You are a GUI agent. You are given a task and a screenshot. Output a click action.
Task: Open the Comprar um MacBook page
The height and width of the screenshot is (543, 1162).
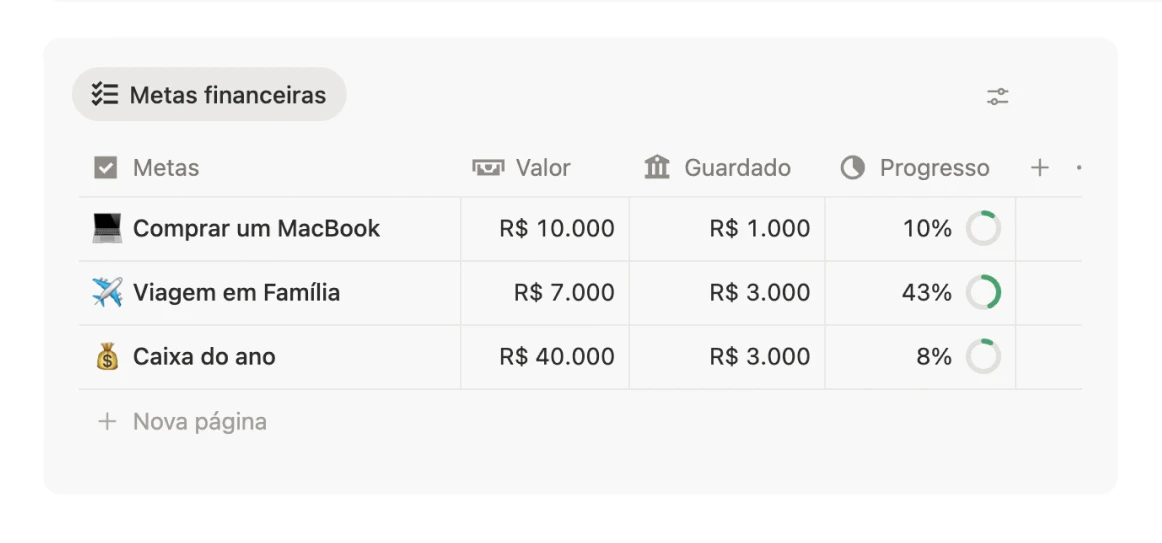pyautogui.click(x=256, y=229)
